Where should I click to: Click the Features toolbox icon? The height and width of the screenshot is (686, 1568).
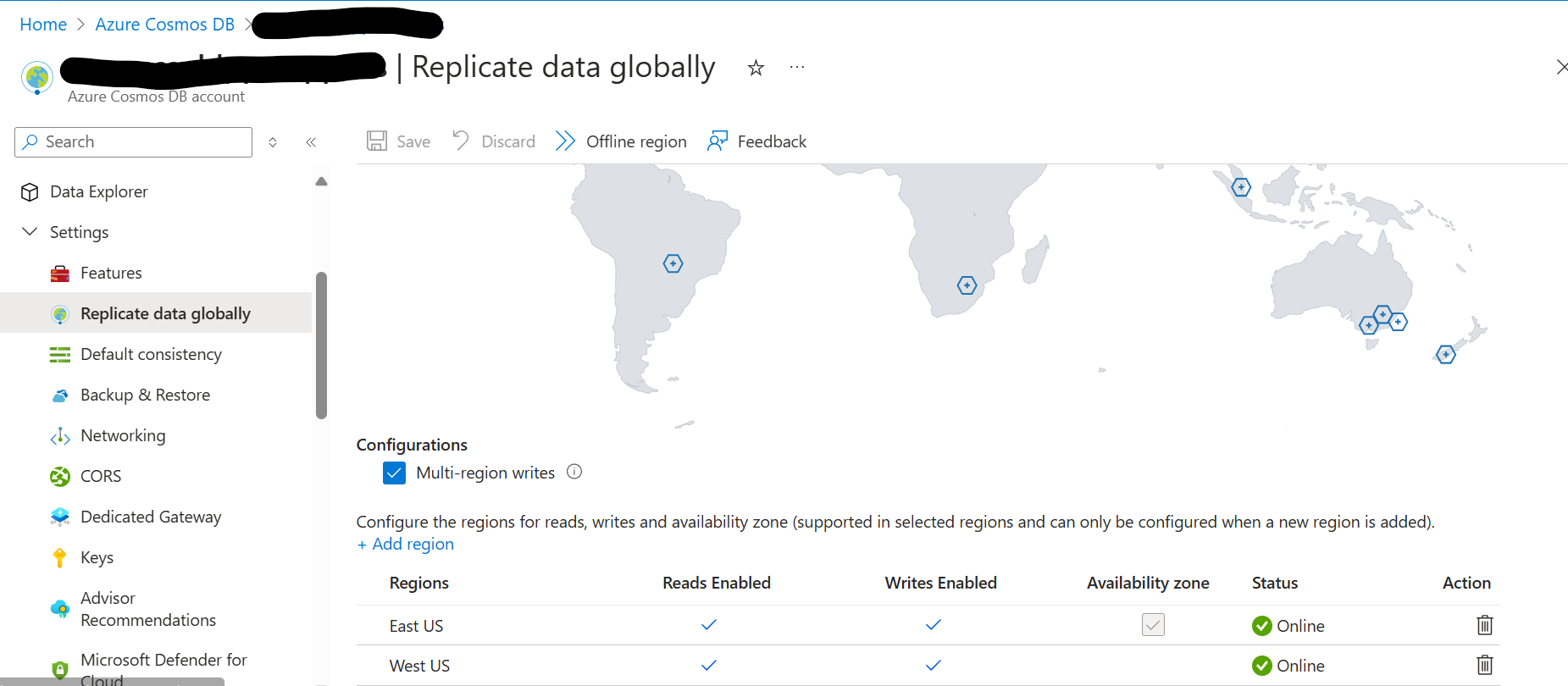point(60,273)
